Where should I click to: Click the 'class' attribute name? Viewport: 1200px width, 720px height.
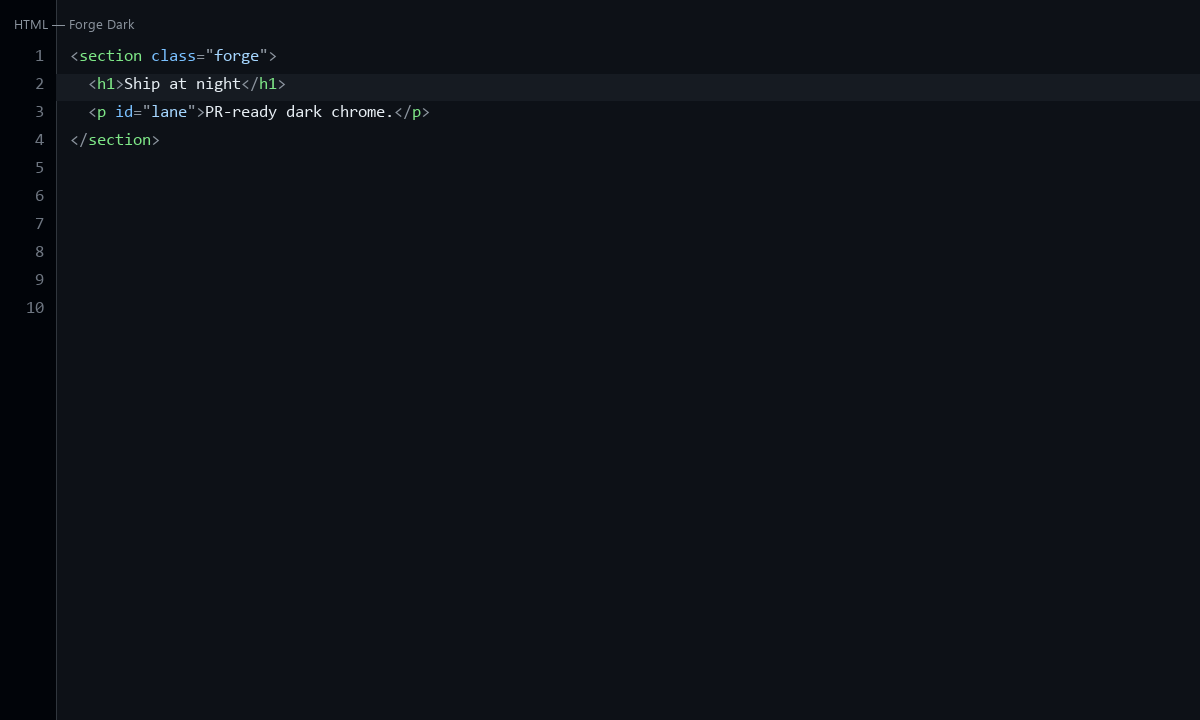click(174, 56)
